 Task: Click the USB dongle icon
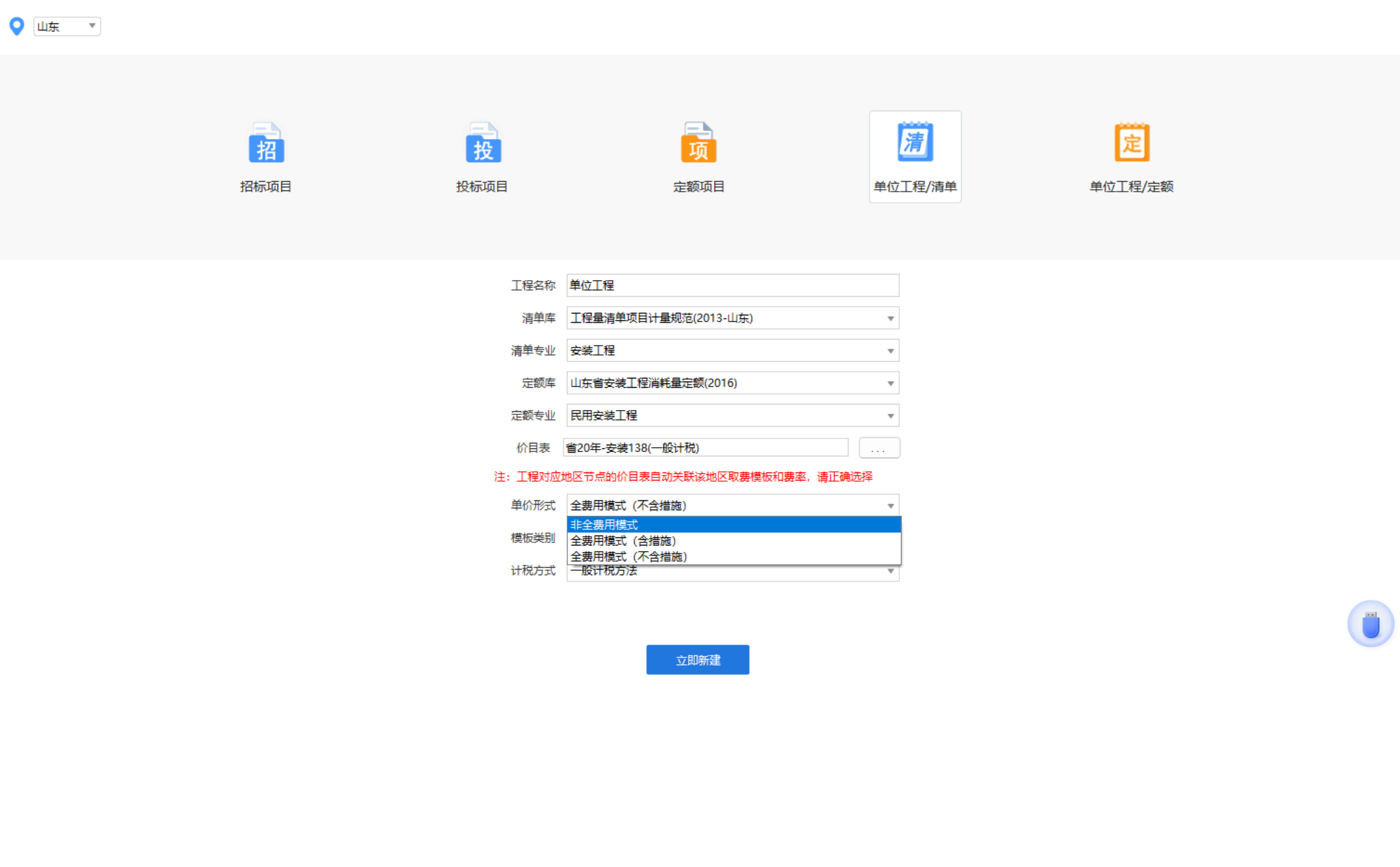click(1371, 623)
